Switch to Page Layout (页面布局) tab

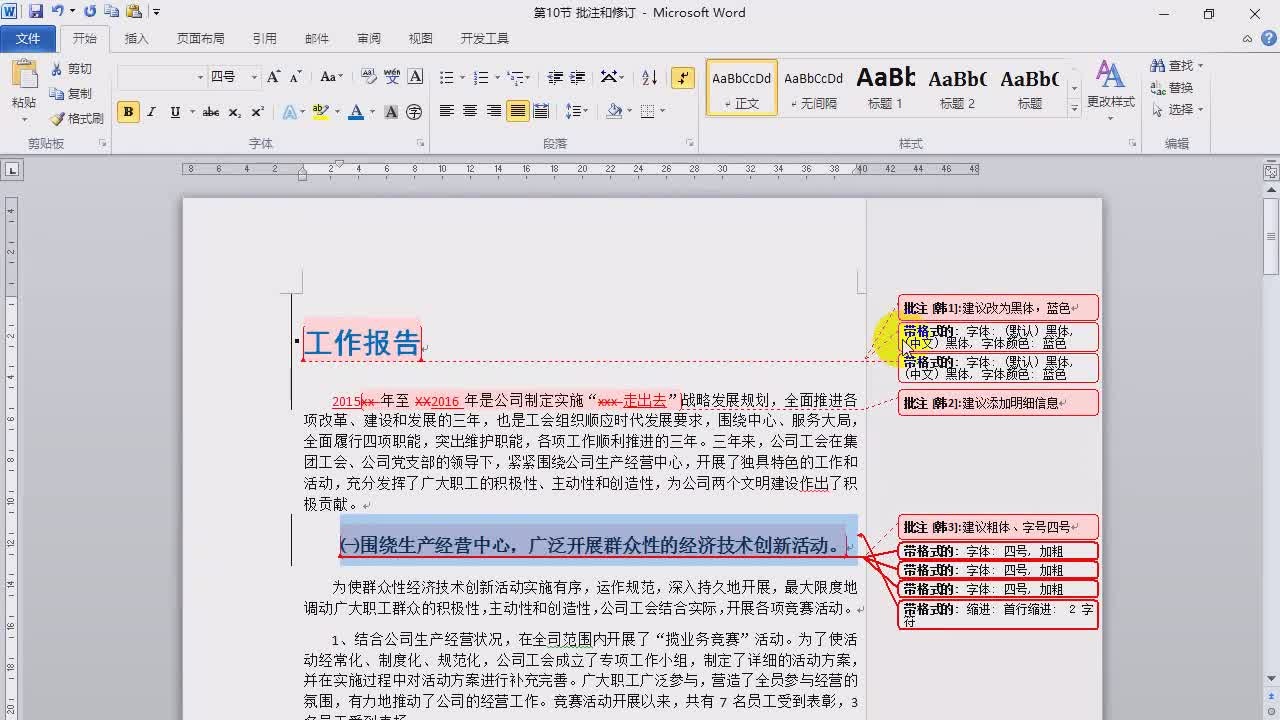pyautogui.click(x=200, y=38)
